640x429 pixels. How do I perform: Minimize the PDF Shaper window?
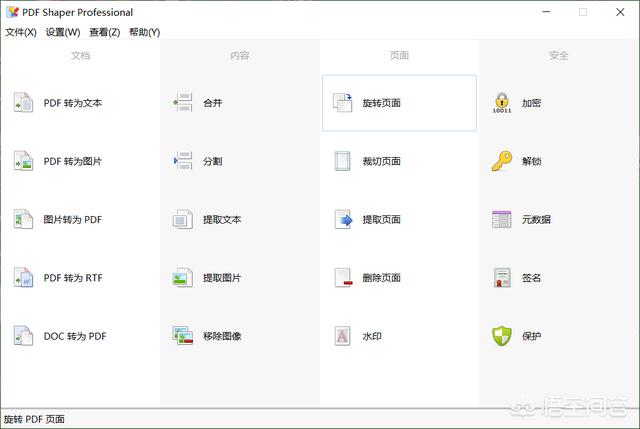tap(546, 12)
